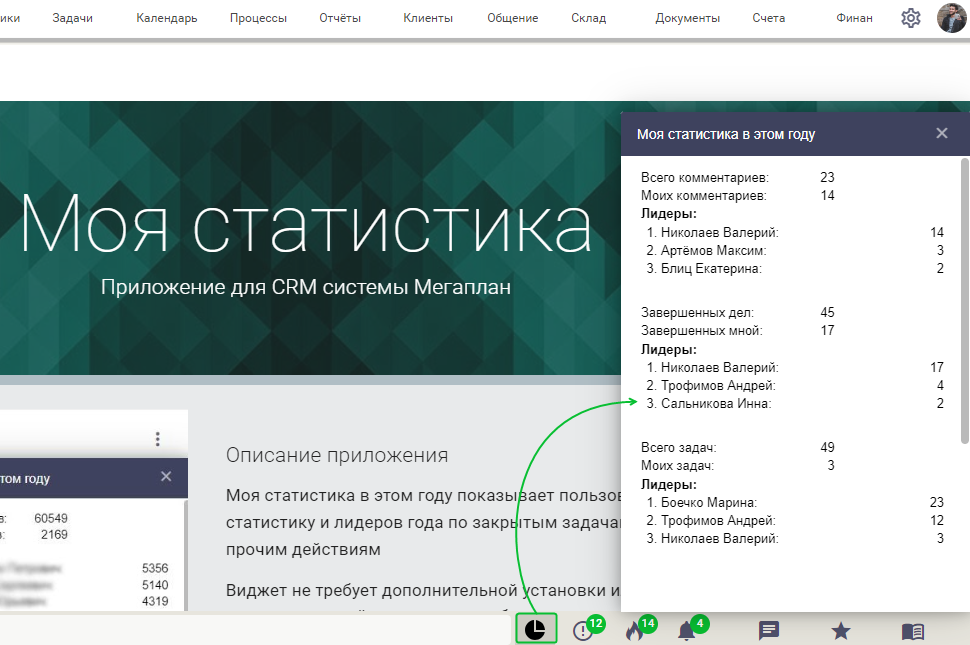
Task: Open the settings gear icon
Action: pos(910,17)
